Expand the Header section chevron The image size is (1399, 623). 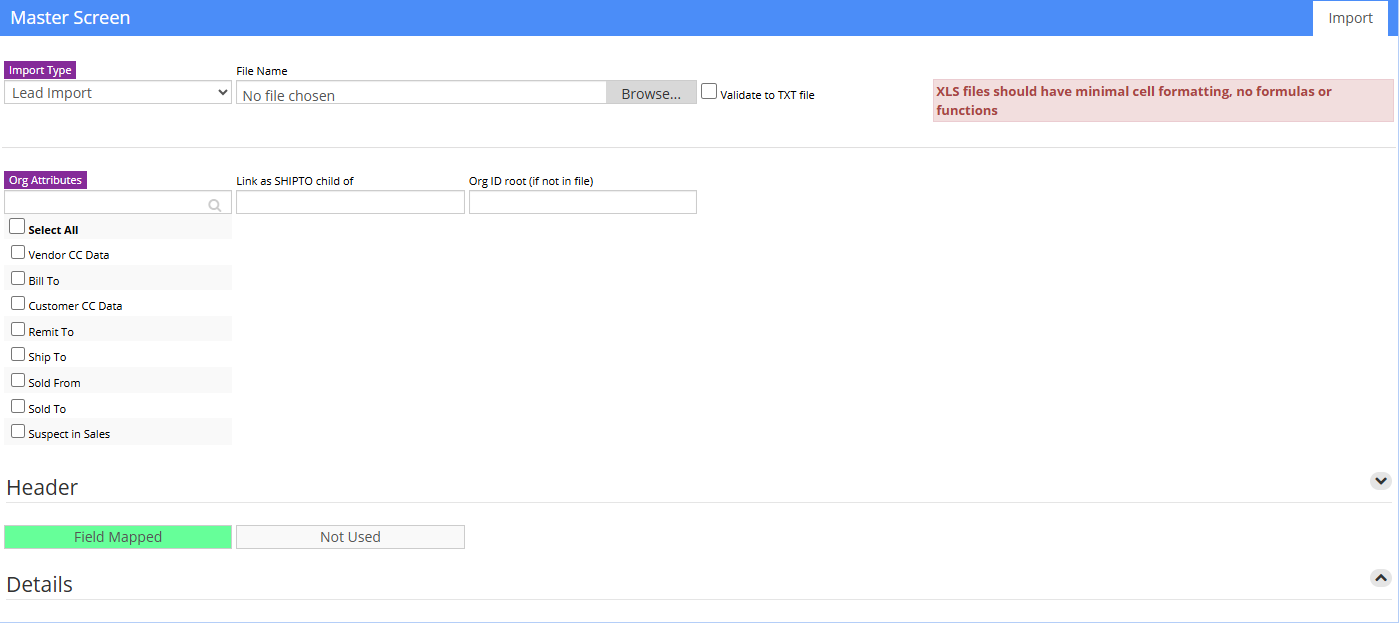coord(1380,481)
